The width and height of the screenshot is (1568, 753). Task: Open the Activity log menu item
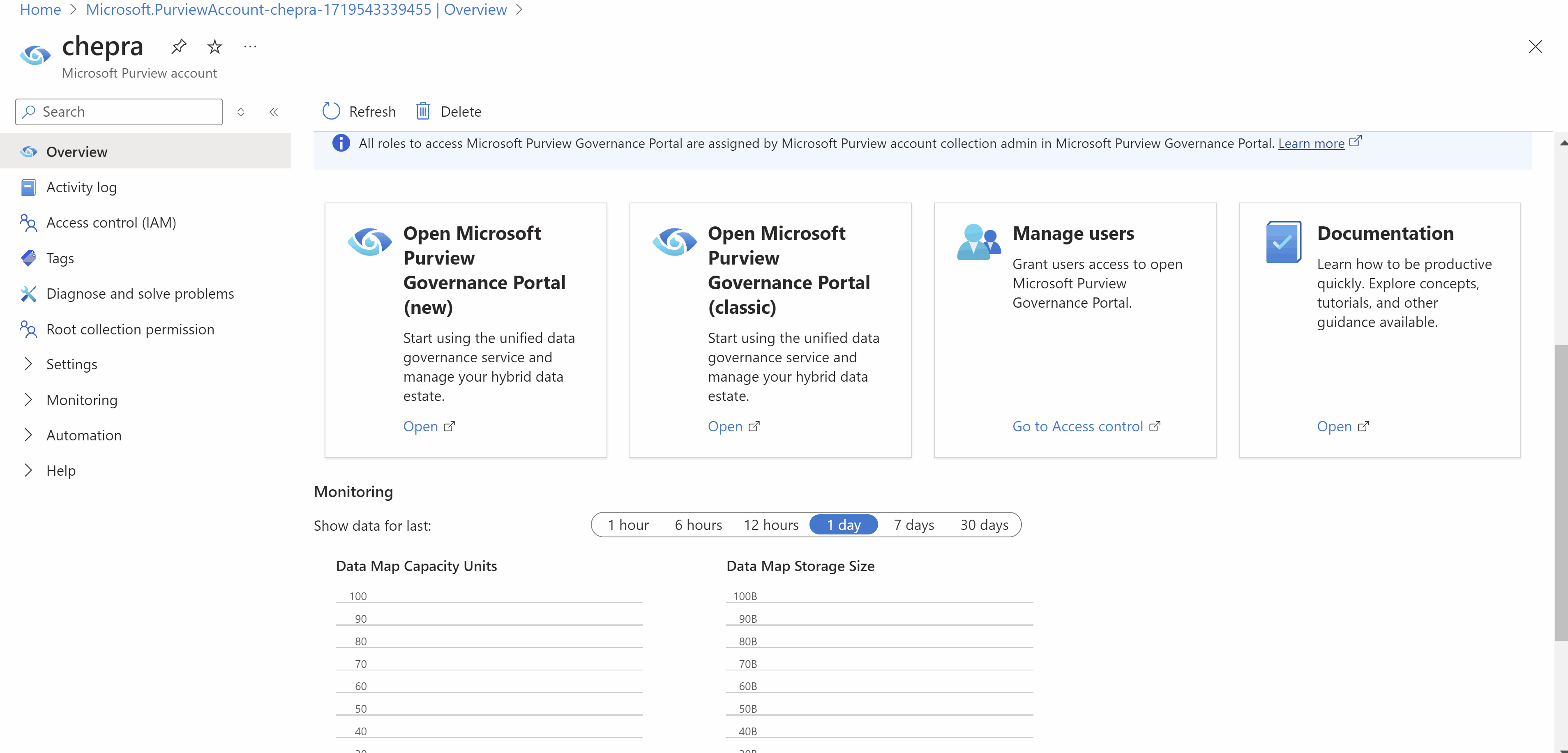pos(145,187)
